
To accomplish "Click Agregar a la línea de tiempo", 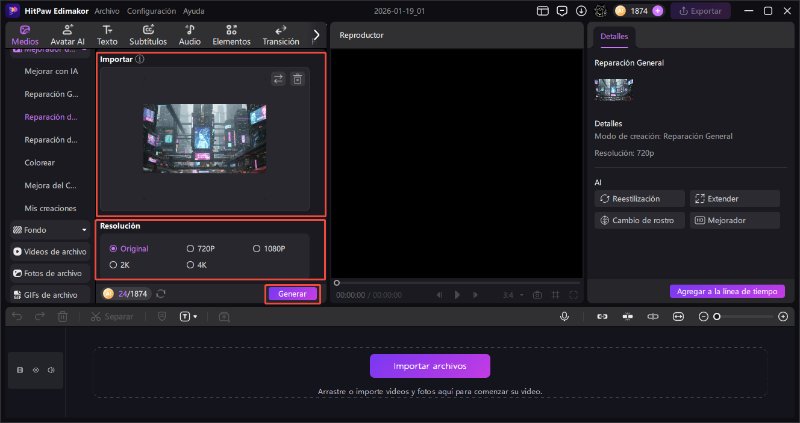I will click(x=727, y=291).
